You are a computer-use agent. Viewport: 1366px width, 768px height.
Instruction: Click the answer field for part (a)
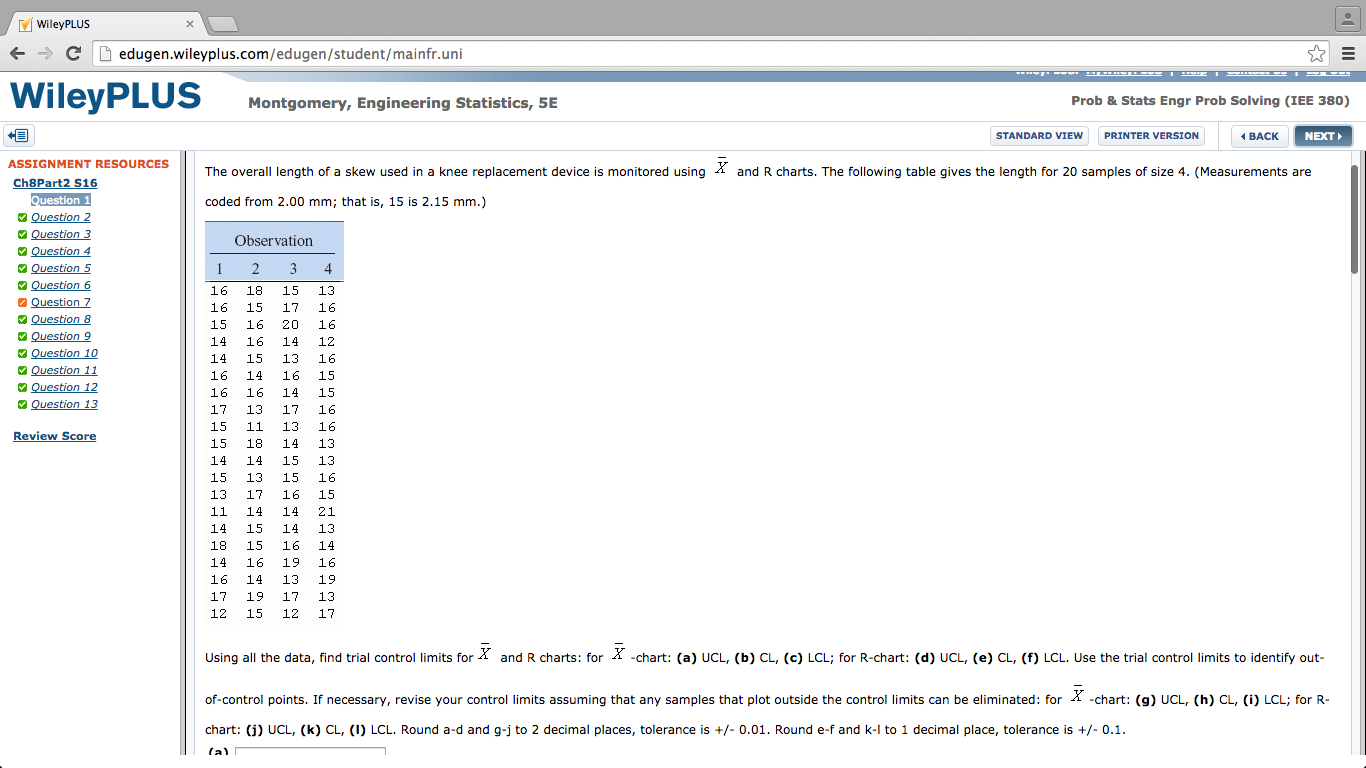(310, 750)
